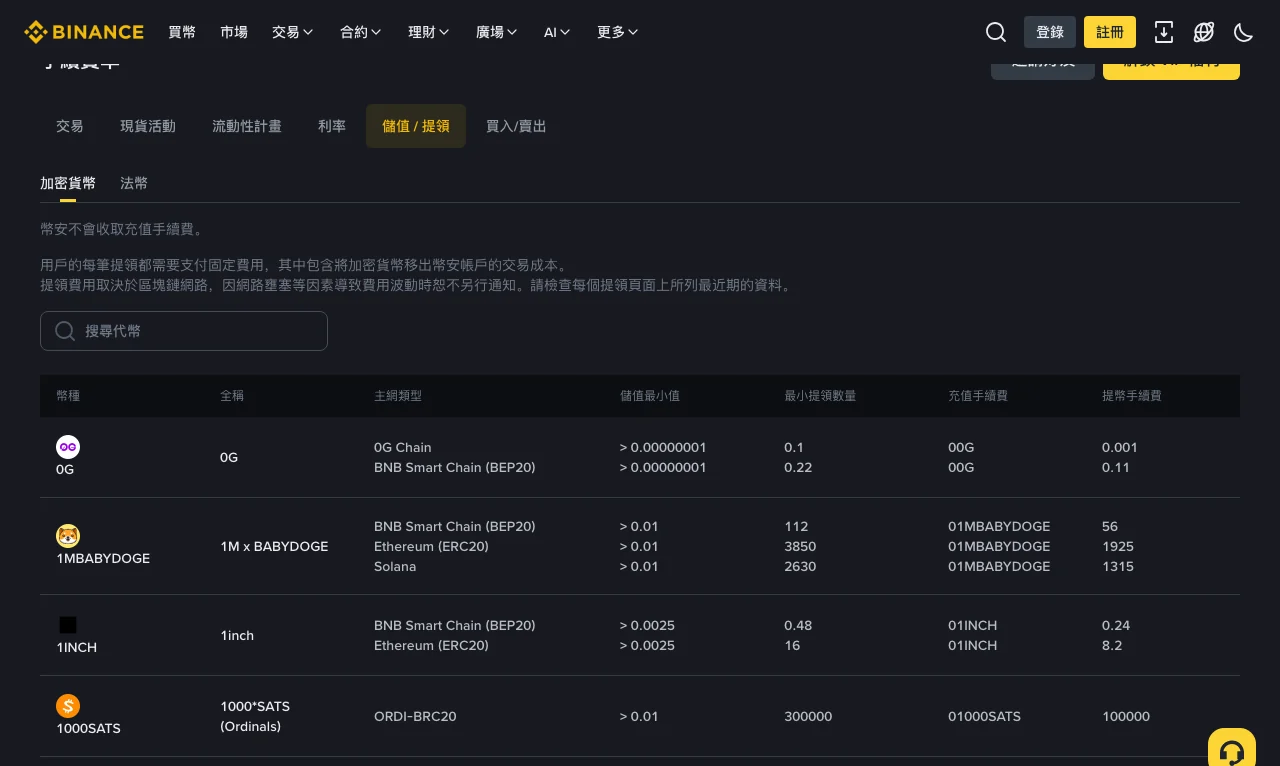
Task: Switch to the 現貨活動 tab
Action: [148, 126]
